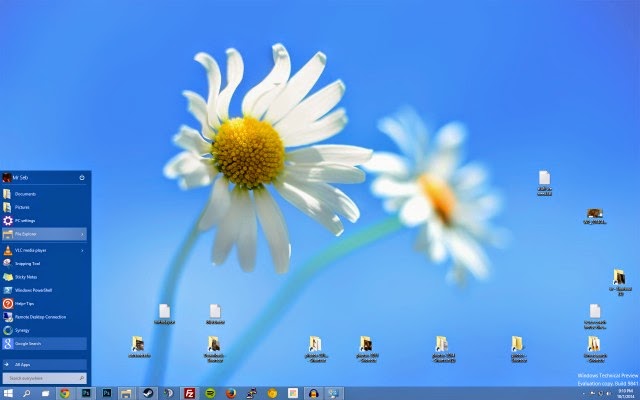Open Documents from the Start menu
The image size is (640, 400).
[x=44, y=194]
